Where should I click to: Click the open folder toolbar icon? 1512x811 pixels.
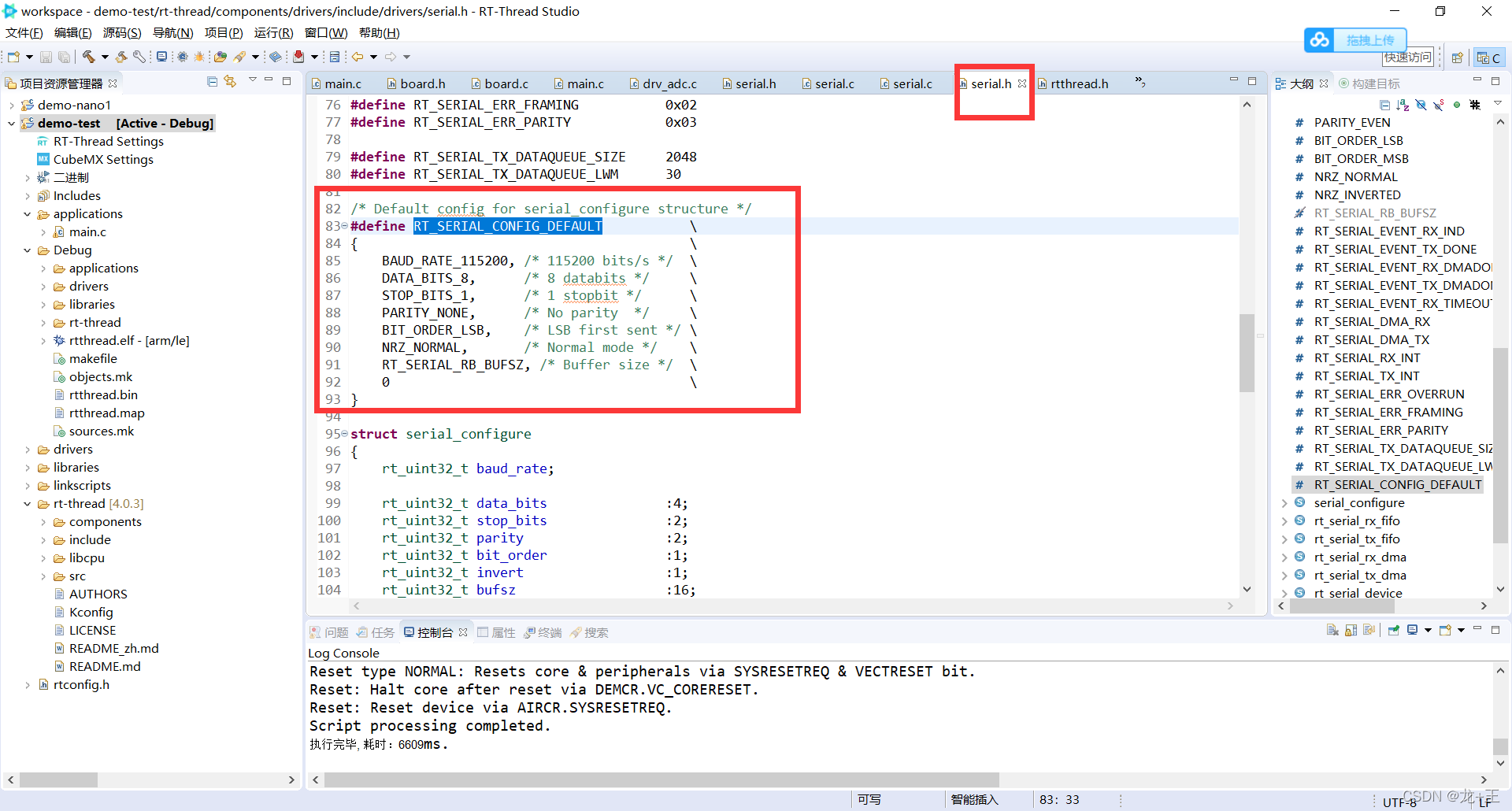pyautogui.click(x=220, y=57)
